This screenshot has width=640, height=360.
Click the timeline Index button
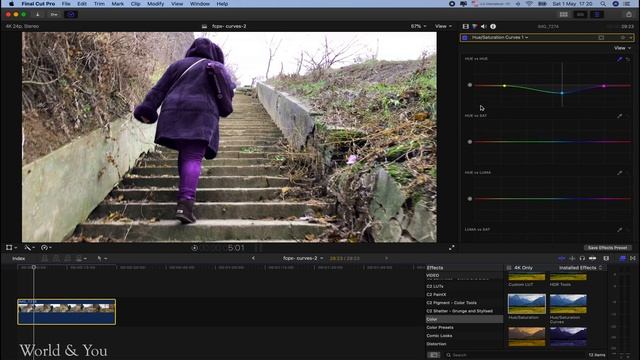click(18, 258)
